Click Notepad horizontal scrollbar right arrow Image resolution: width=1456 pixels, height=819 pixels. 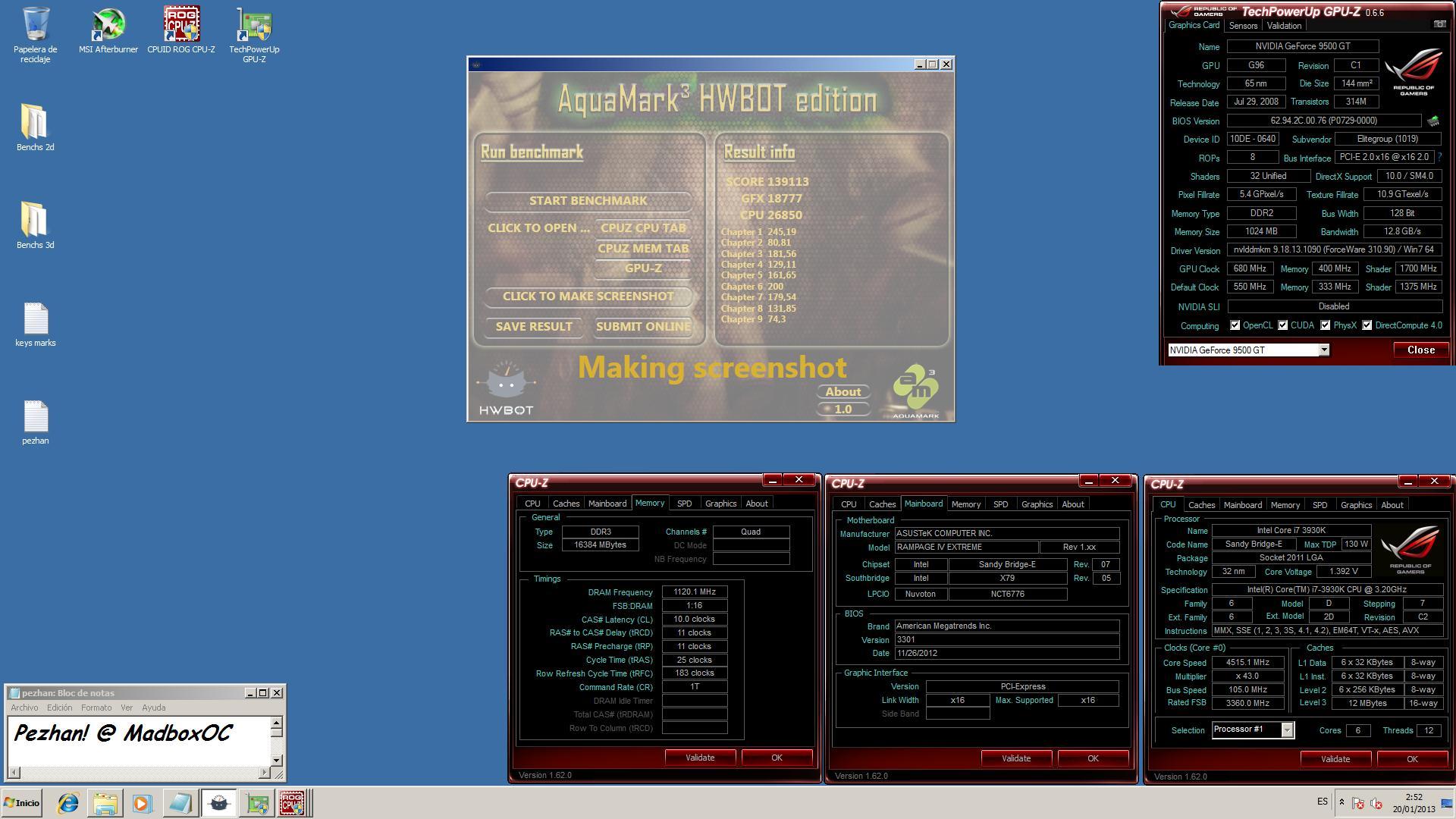(x=265, y=773)
